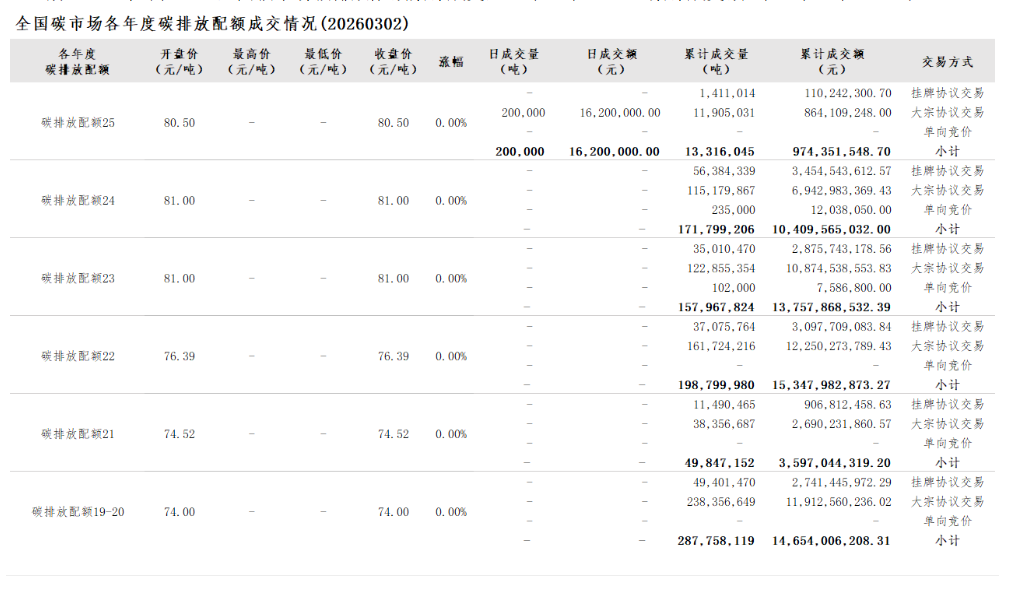The image size is (1032, 600).
Task: Select the 碳排放配额21 row label
Action: coord(78,434)
